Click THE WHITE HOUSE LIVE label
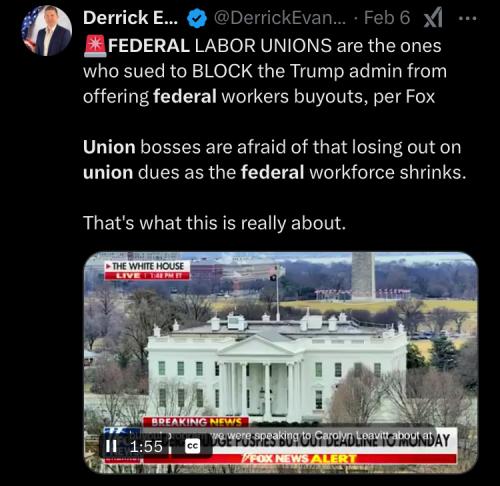 coord(147,270)
